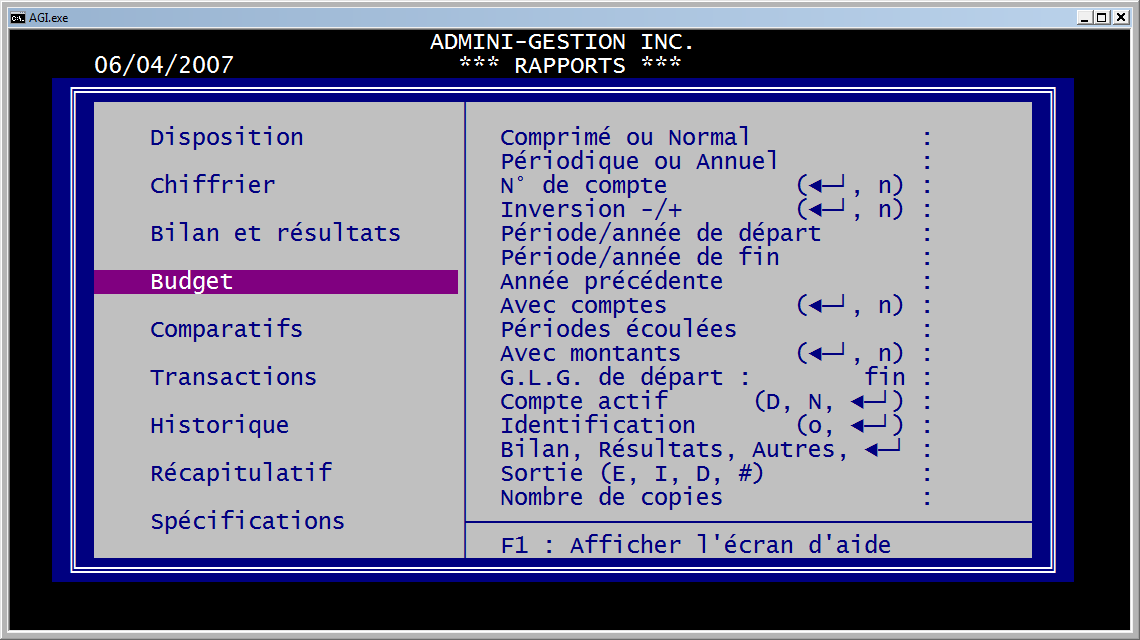
Task: Click the Périodique ou Annuel field
Action: click(639, 162)
